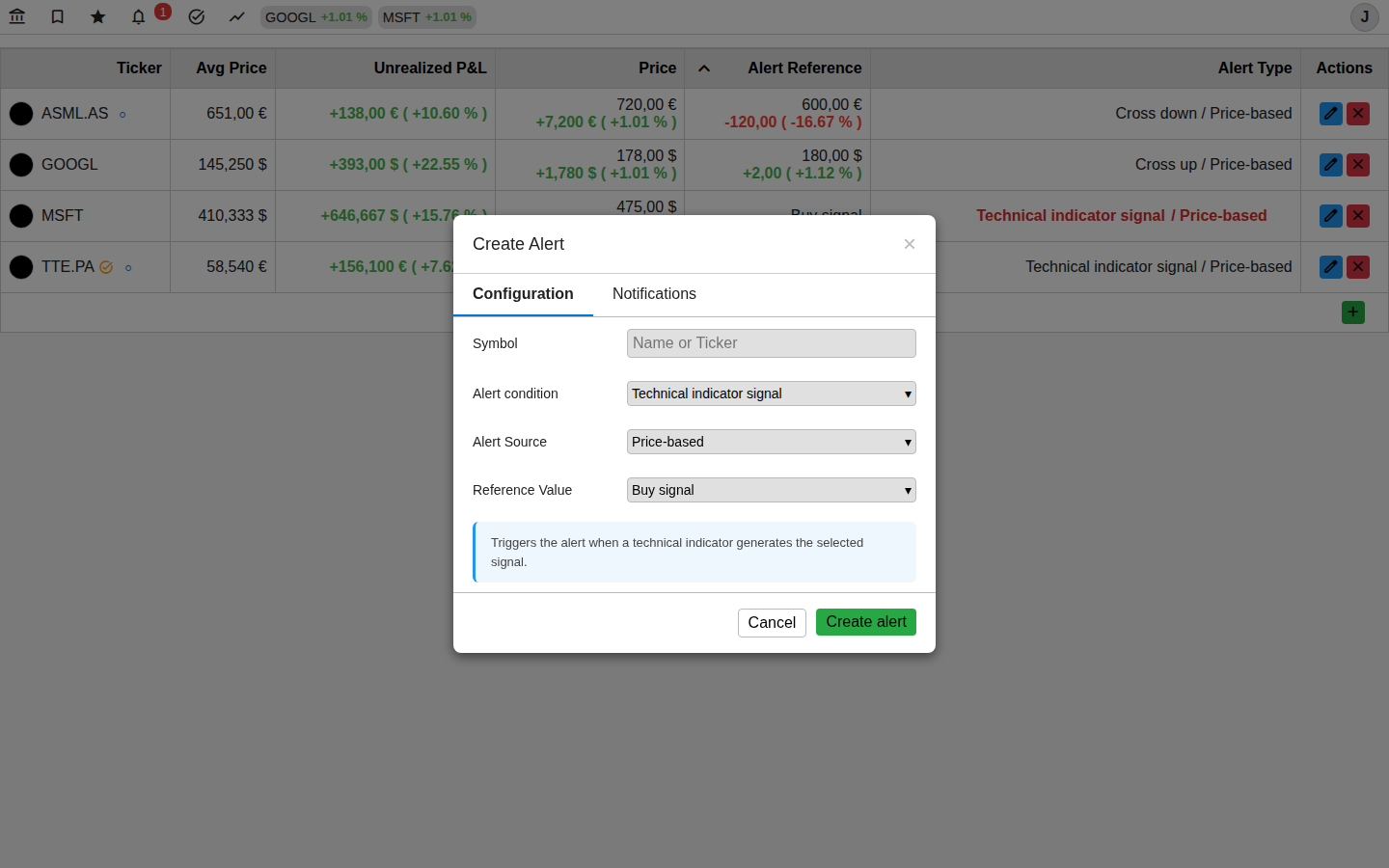This screenshot has height=868, width=1389.
Task: Close the Create Alert dialog
Action: point(909,244)
